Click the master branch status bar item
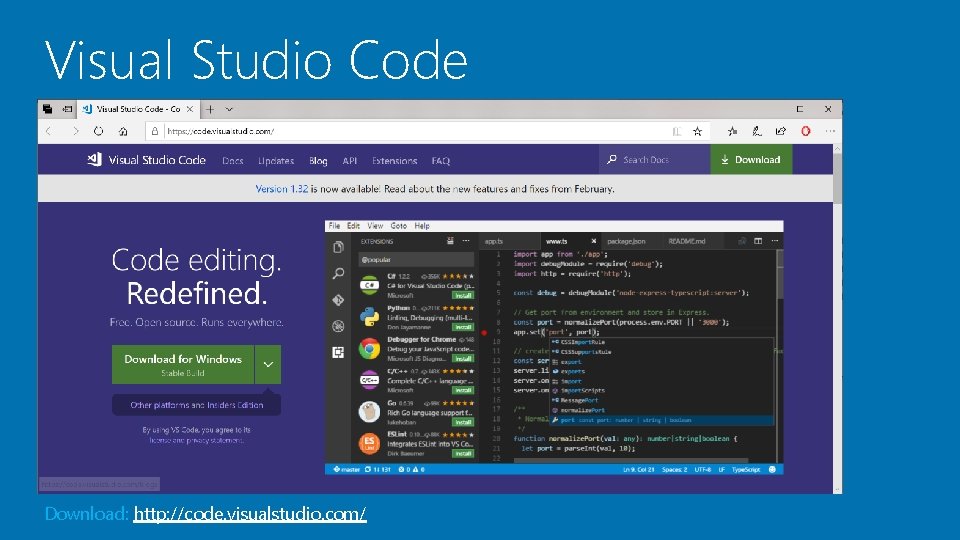This screenshot has height=540, width=960. [x=347, y=470]
